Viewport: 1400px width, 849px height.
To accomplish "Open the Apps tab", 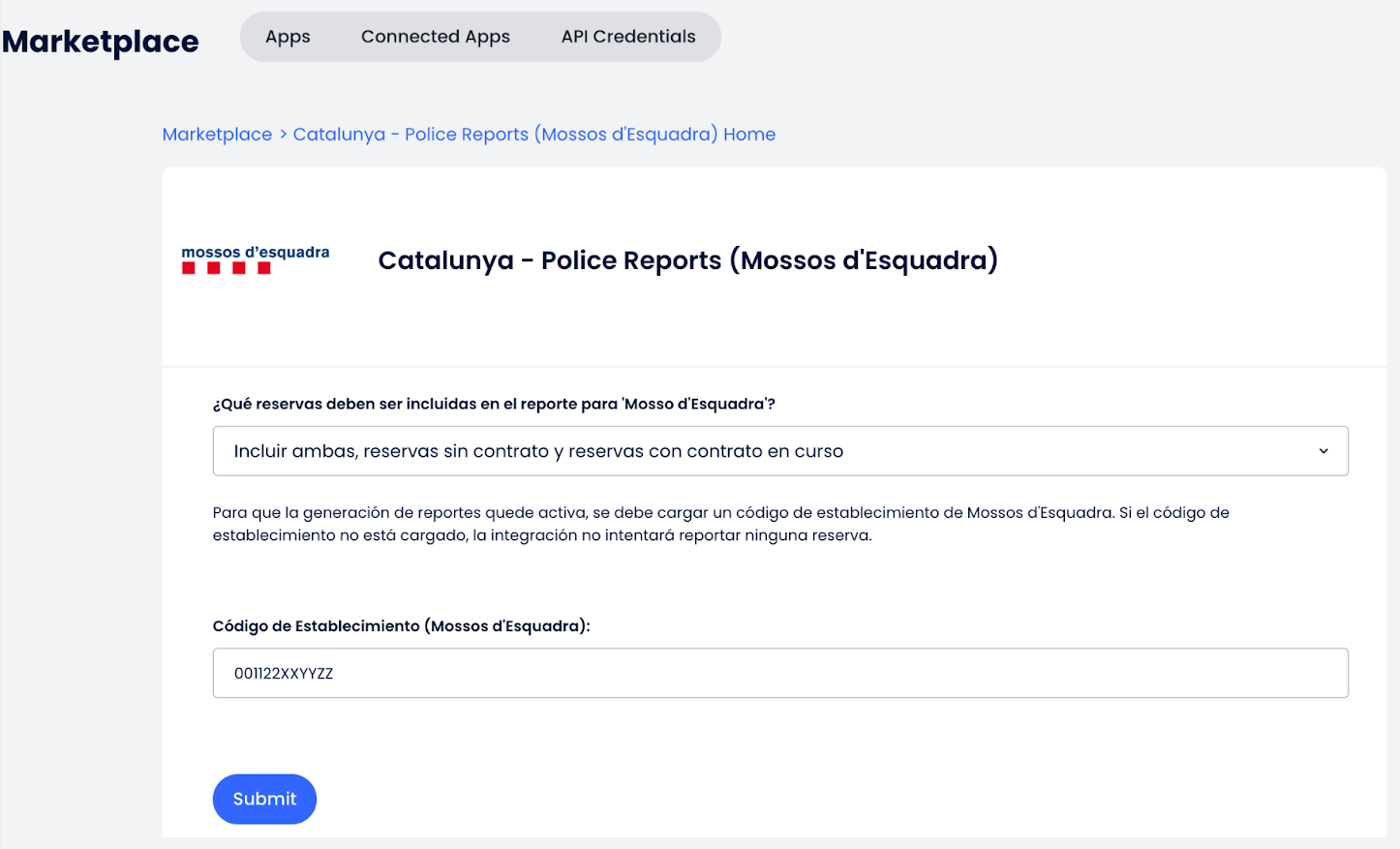I will tap(288, 37).
